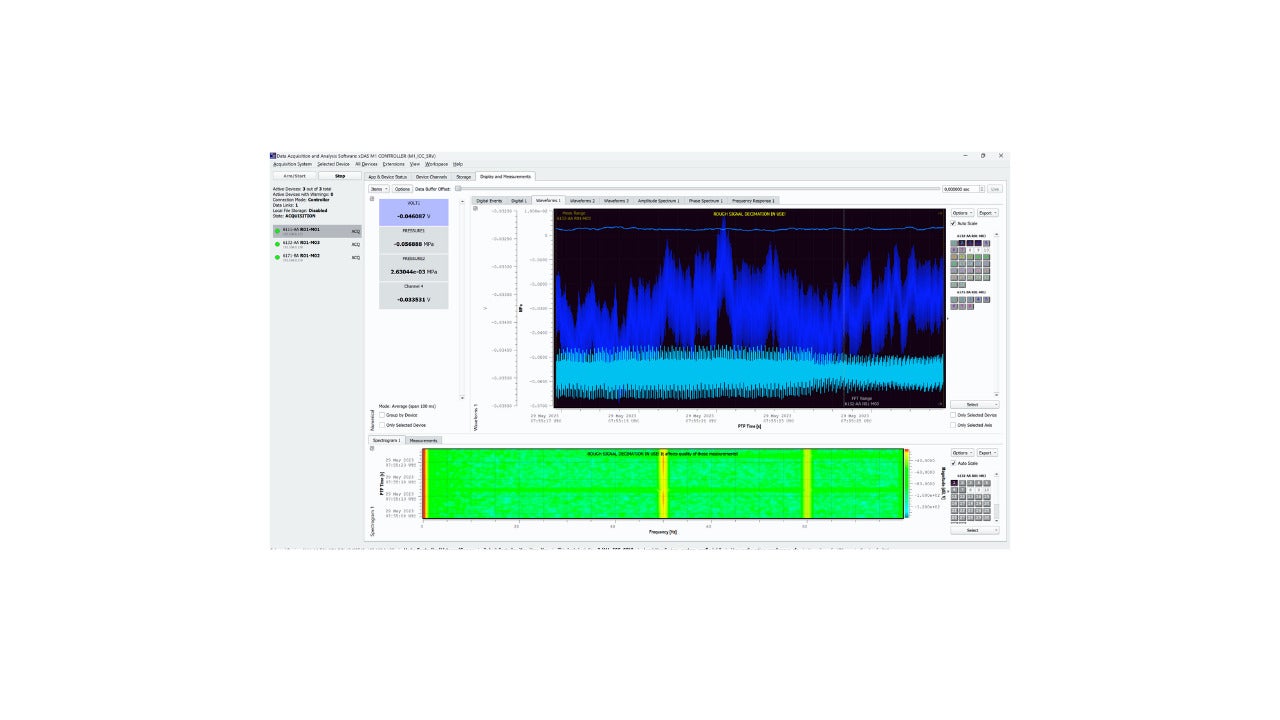
Task: Disable Auto Scale for the Waveforms 1 plot
Action: pyautogui.click(x=953, y=223)
